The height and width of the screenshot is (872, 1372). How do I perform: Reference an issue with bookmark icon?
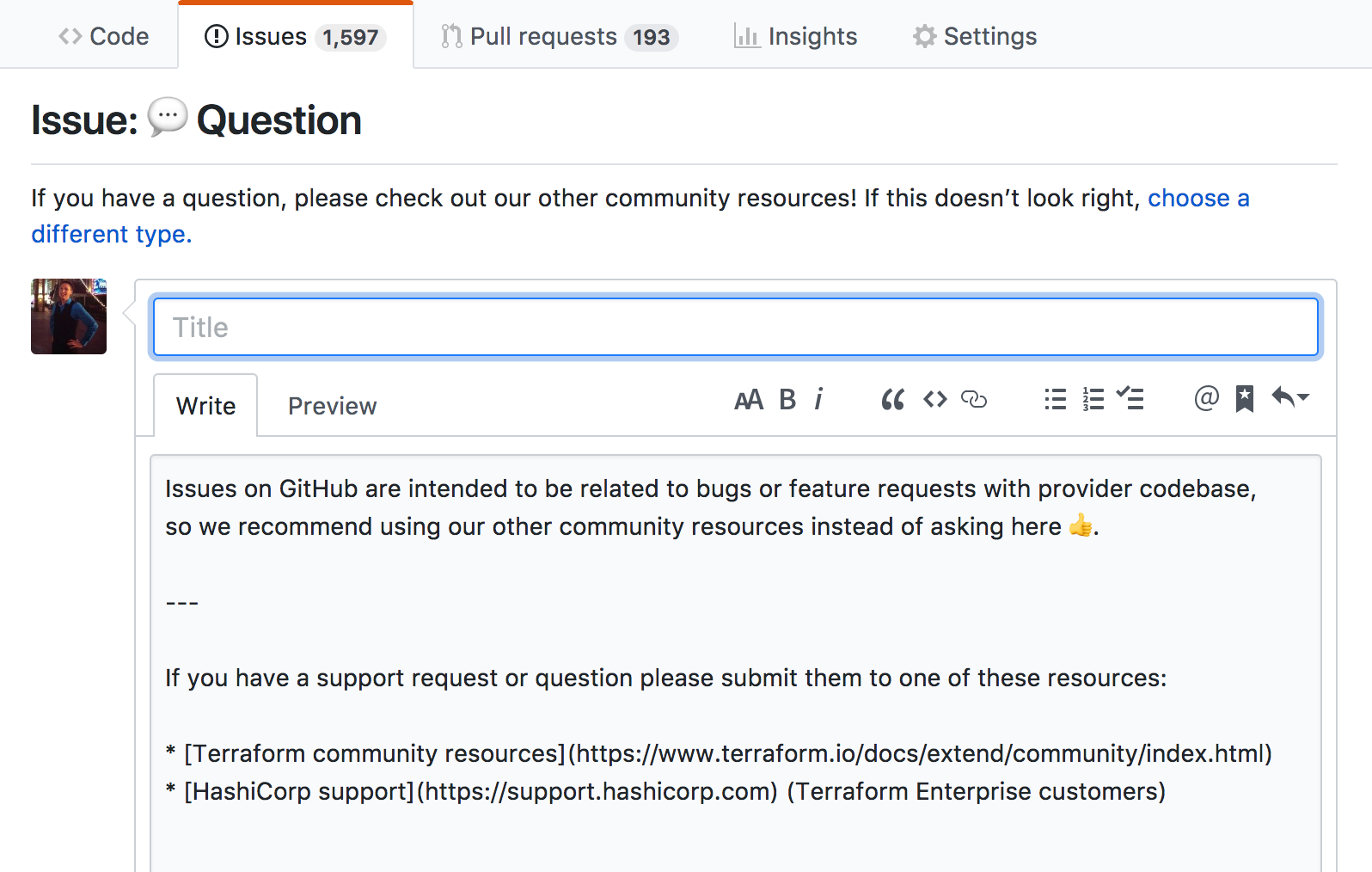[x=1244, y=399]
